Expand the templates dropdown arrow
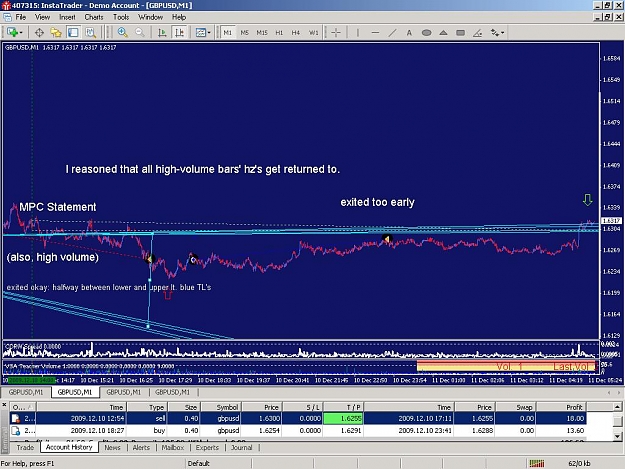The width and height of the screenshot is (625, 469). click(209, 33)
